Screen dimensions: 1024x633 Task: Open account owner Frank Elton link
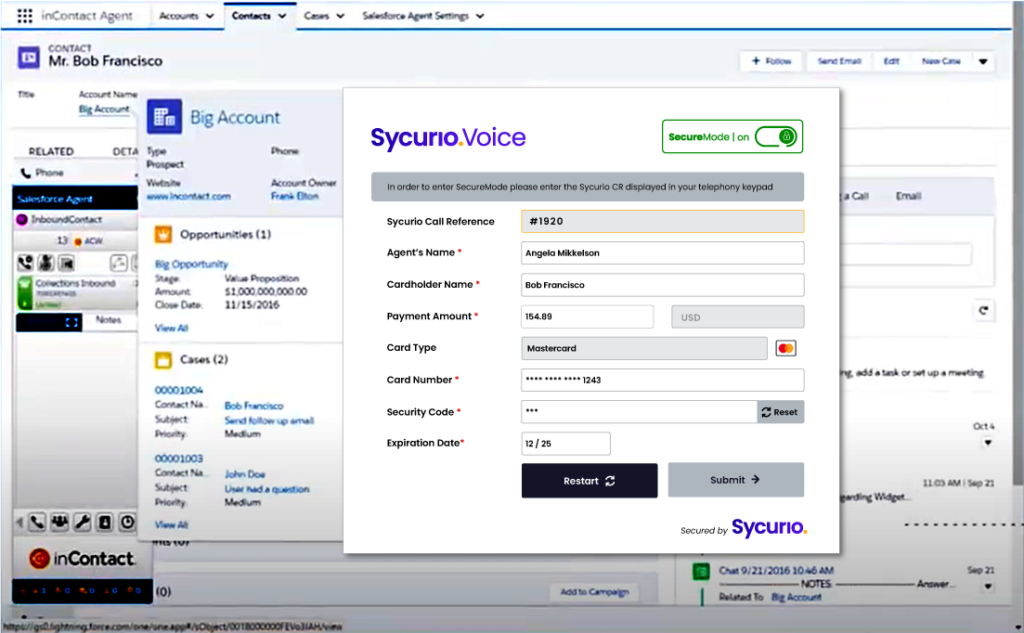(295, 196)
